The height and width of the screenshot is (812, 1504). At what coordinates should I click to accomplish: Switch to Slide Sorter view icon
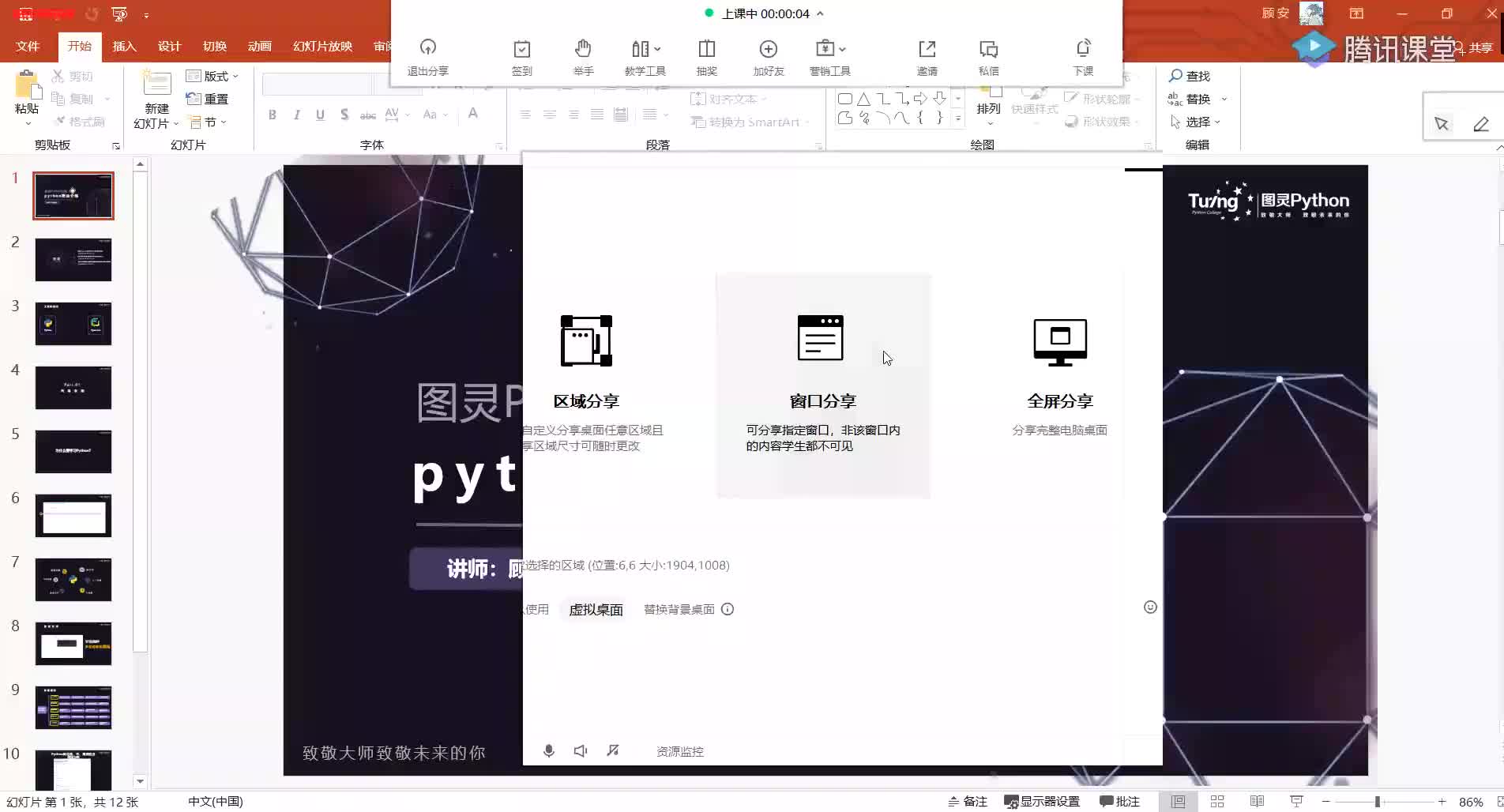1217,801
